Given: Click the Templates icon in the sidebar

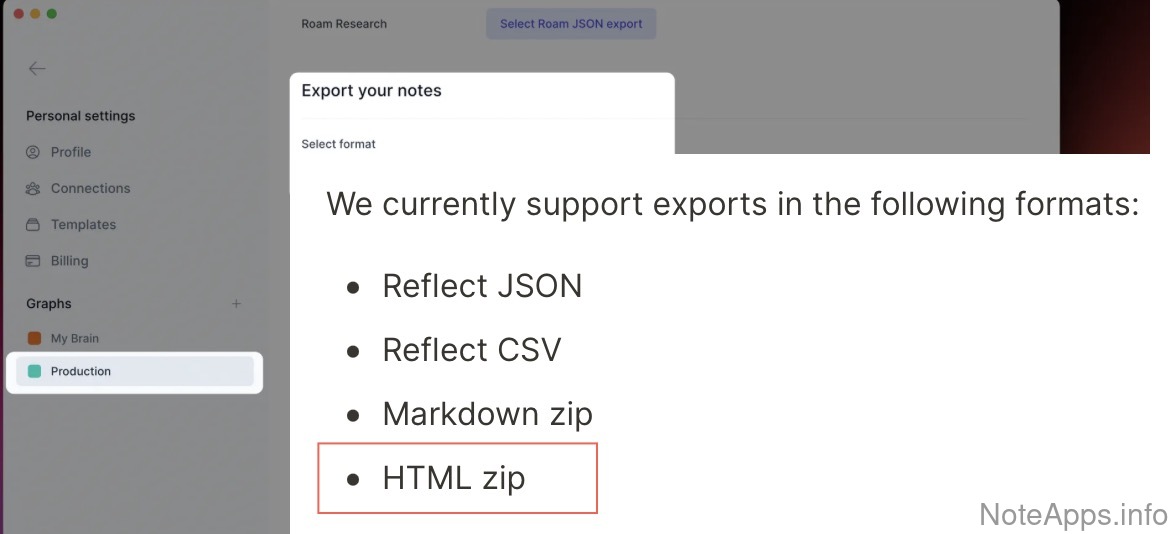Looking at the screenshot, I should (x=33, y=225).
